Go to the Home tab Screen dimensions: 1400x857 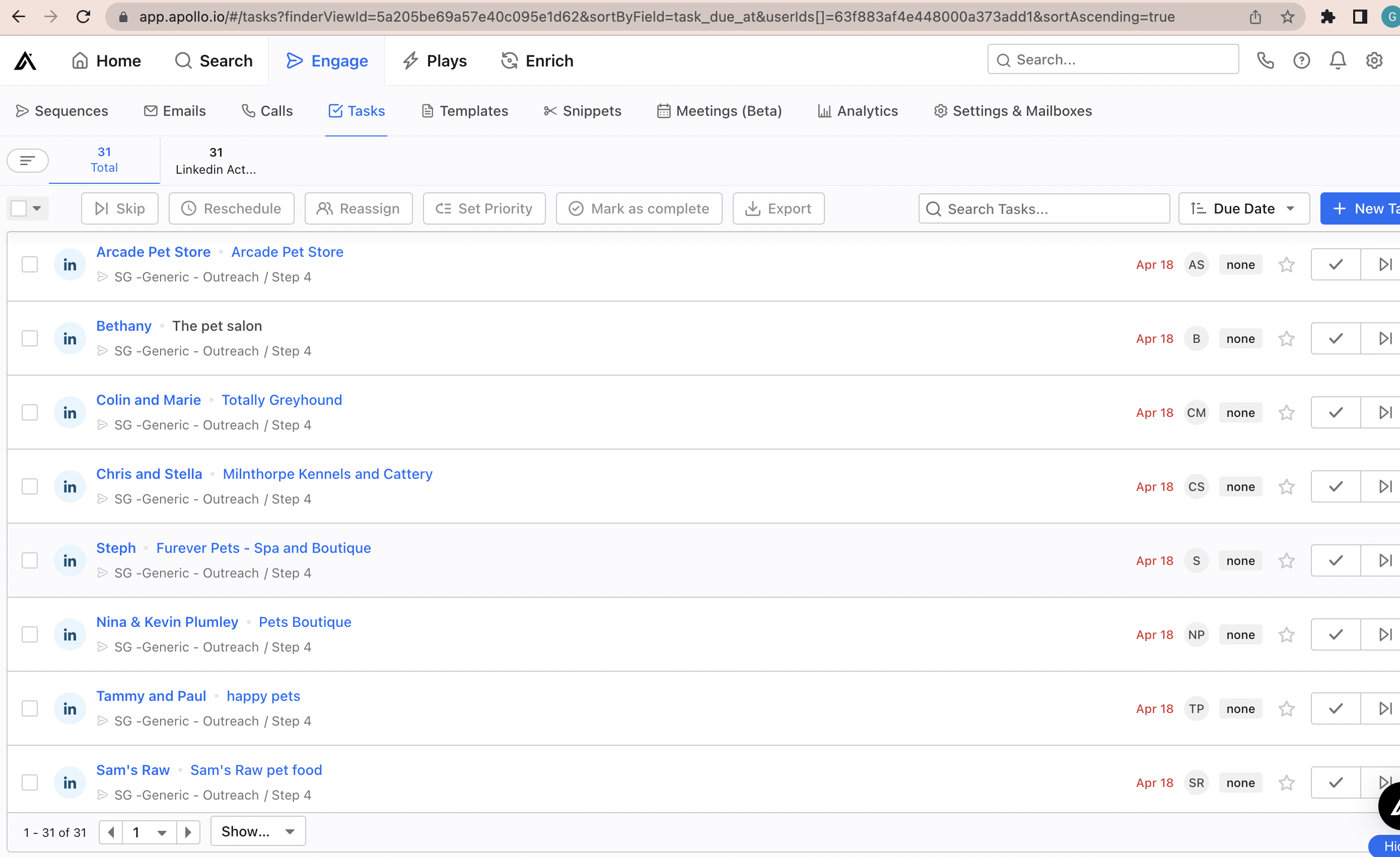coord(106,61)
